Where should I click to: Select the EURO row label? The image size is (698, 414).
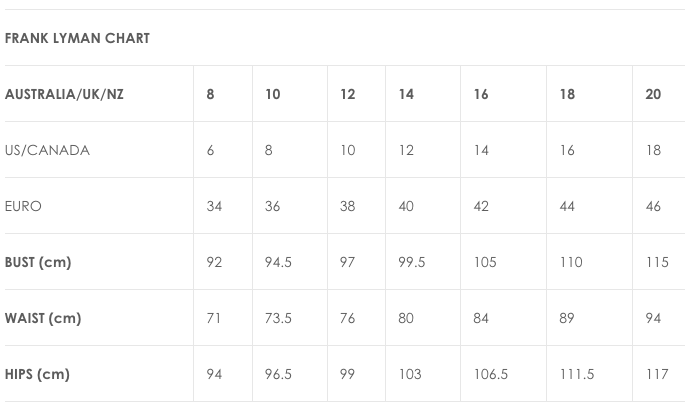click(23, 206)
